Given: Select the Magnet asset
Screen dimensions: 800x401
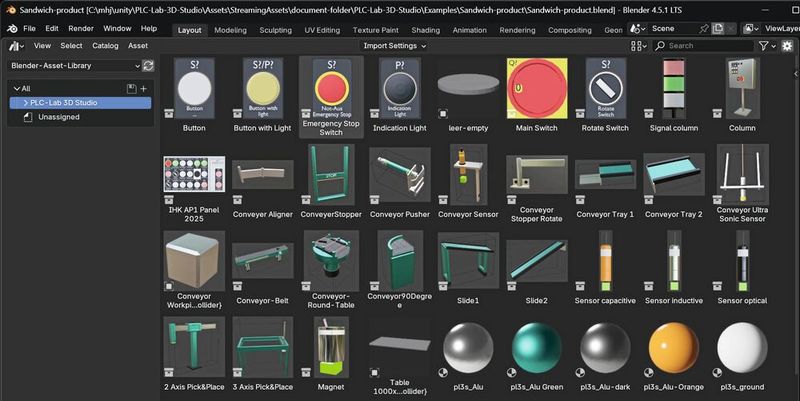Looking at the screenshot, I should point(331,354).
